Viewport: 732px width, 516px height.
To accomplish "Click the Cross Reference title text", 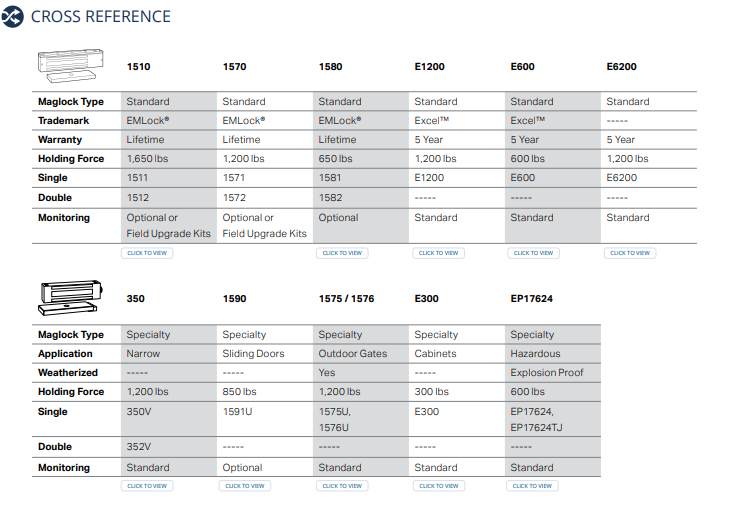I will click(x=101, y=17).
